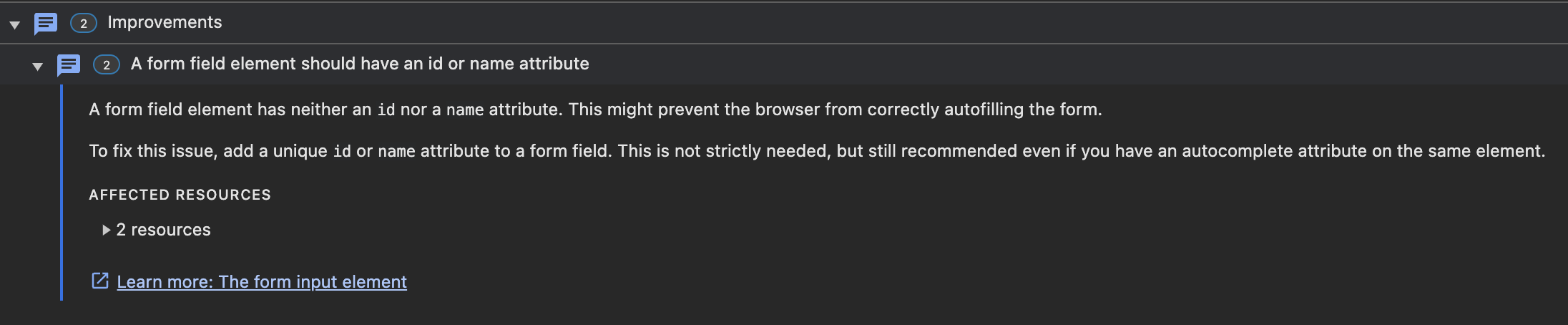Image resolution: width=1568 pixels, height=325 pixels.
Task: Click the count badge beside the issue title
Action: pyautogui.click(x=107, y=65)
